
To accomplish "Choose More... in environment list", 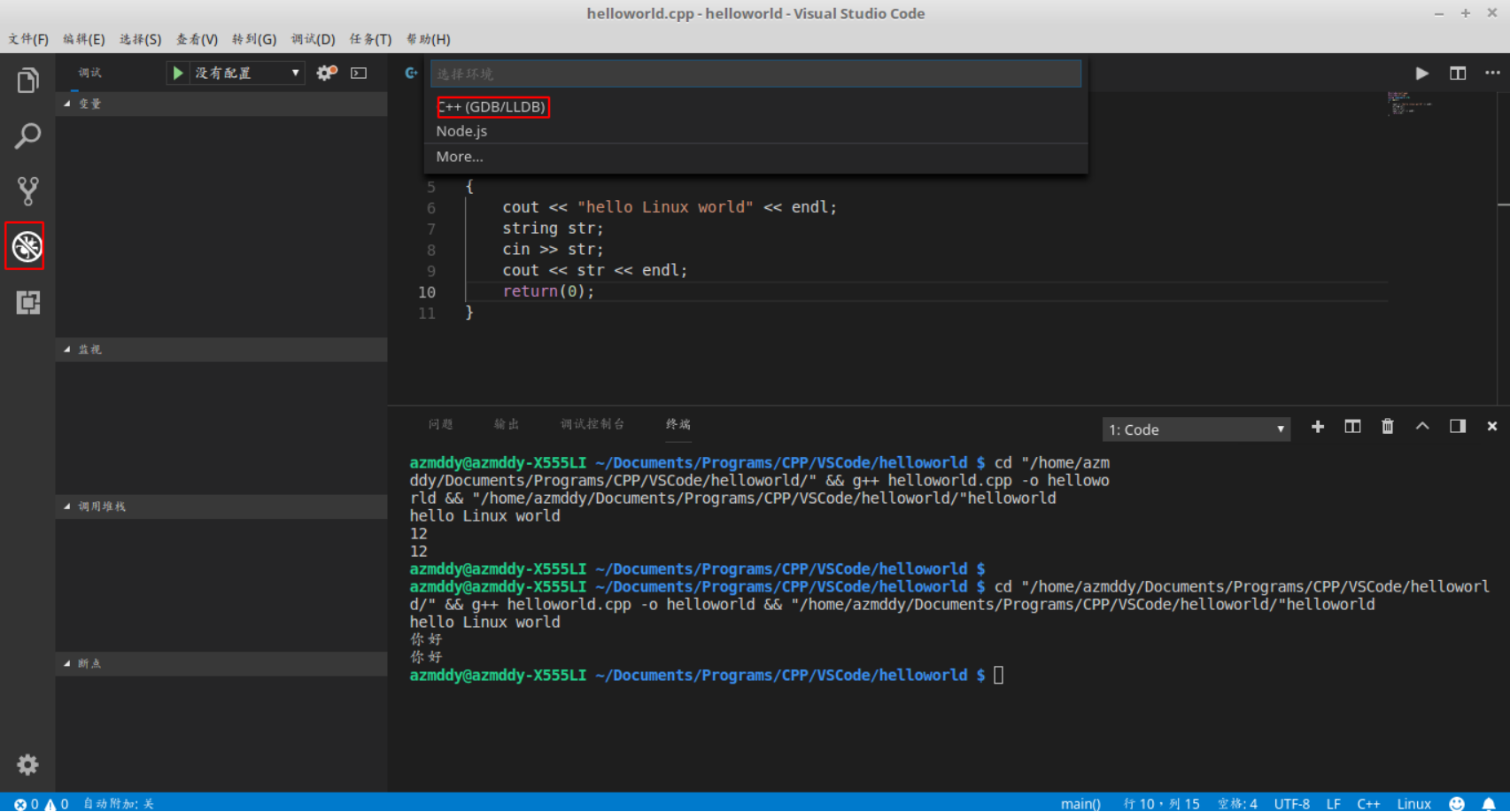I will pos(755,157).
